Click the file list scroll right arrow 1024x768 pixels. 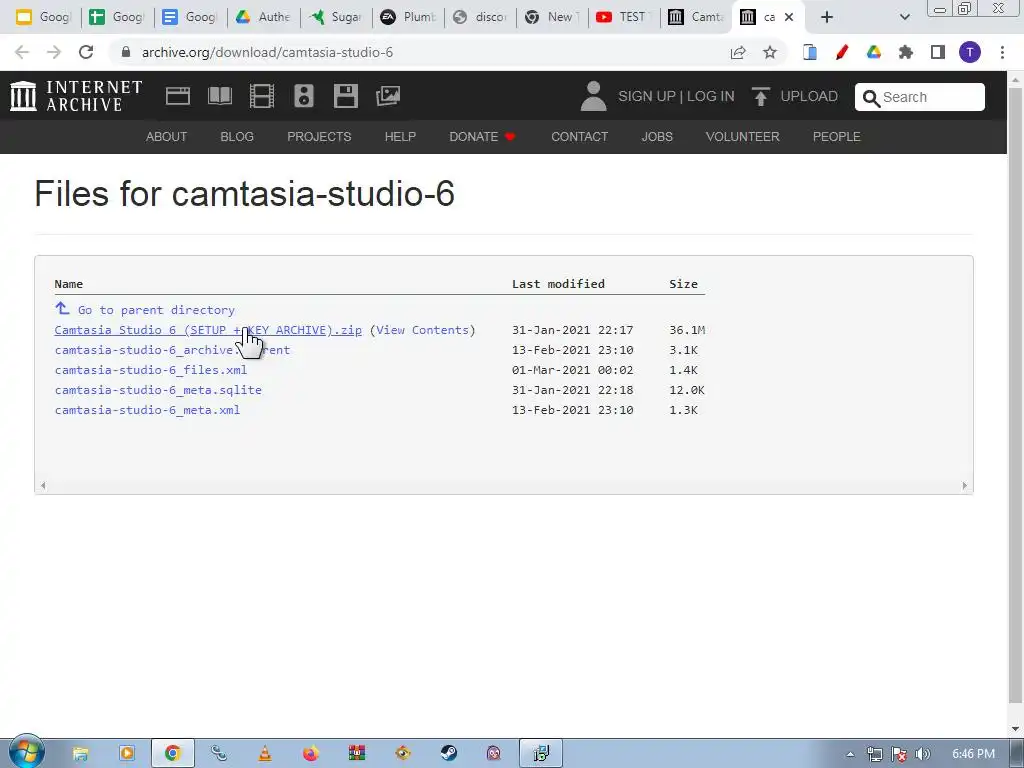point(964,485)
